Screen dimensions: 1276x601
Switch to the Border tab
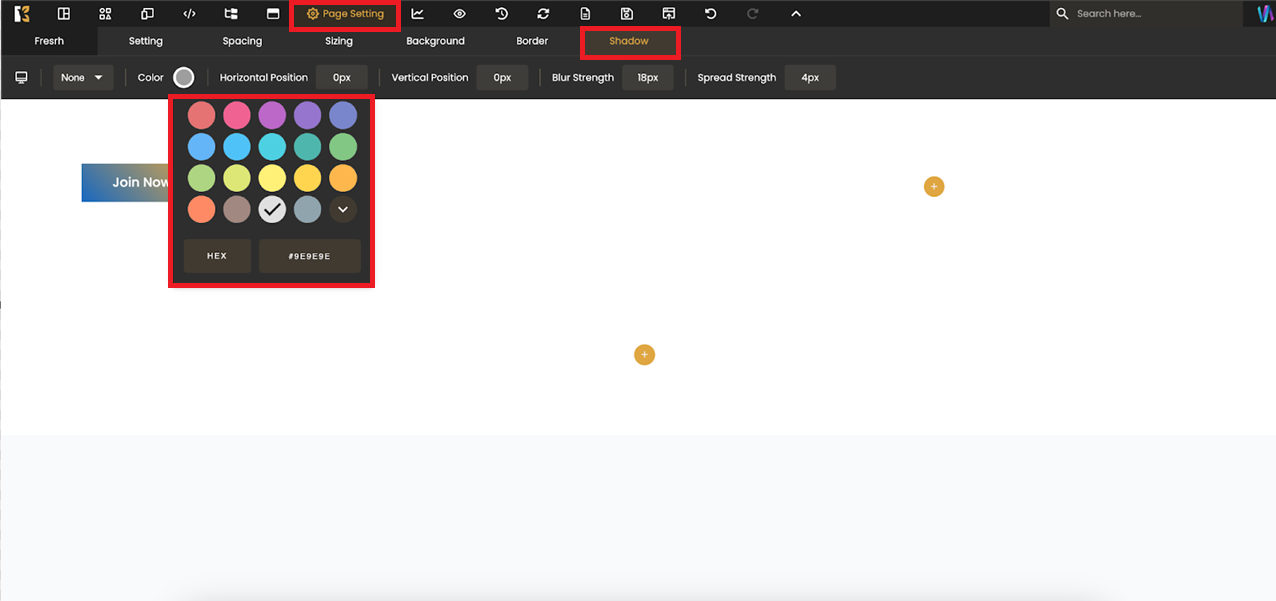pos(532,41)
